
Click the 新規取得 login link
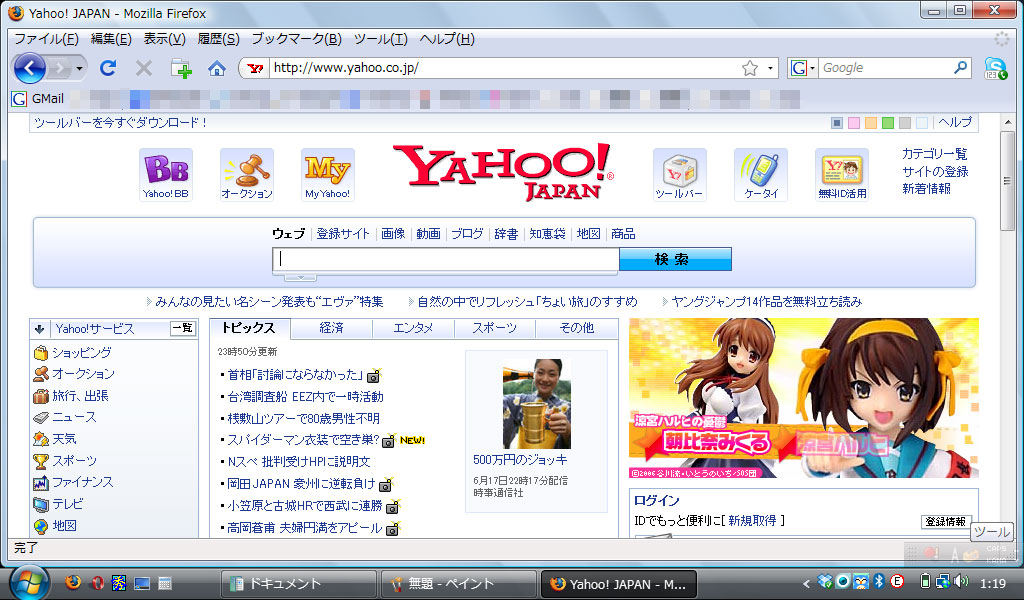(x=752, y=520)
